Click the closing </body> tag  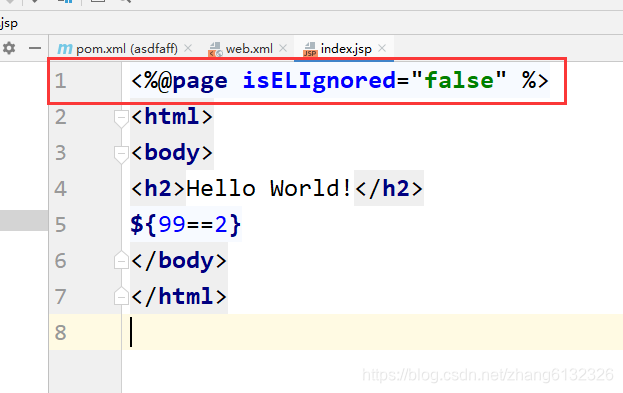pos(179,261)
